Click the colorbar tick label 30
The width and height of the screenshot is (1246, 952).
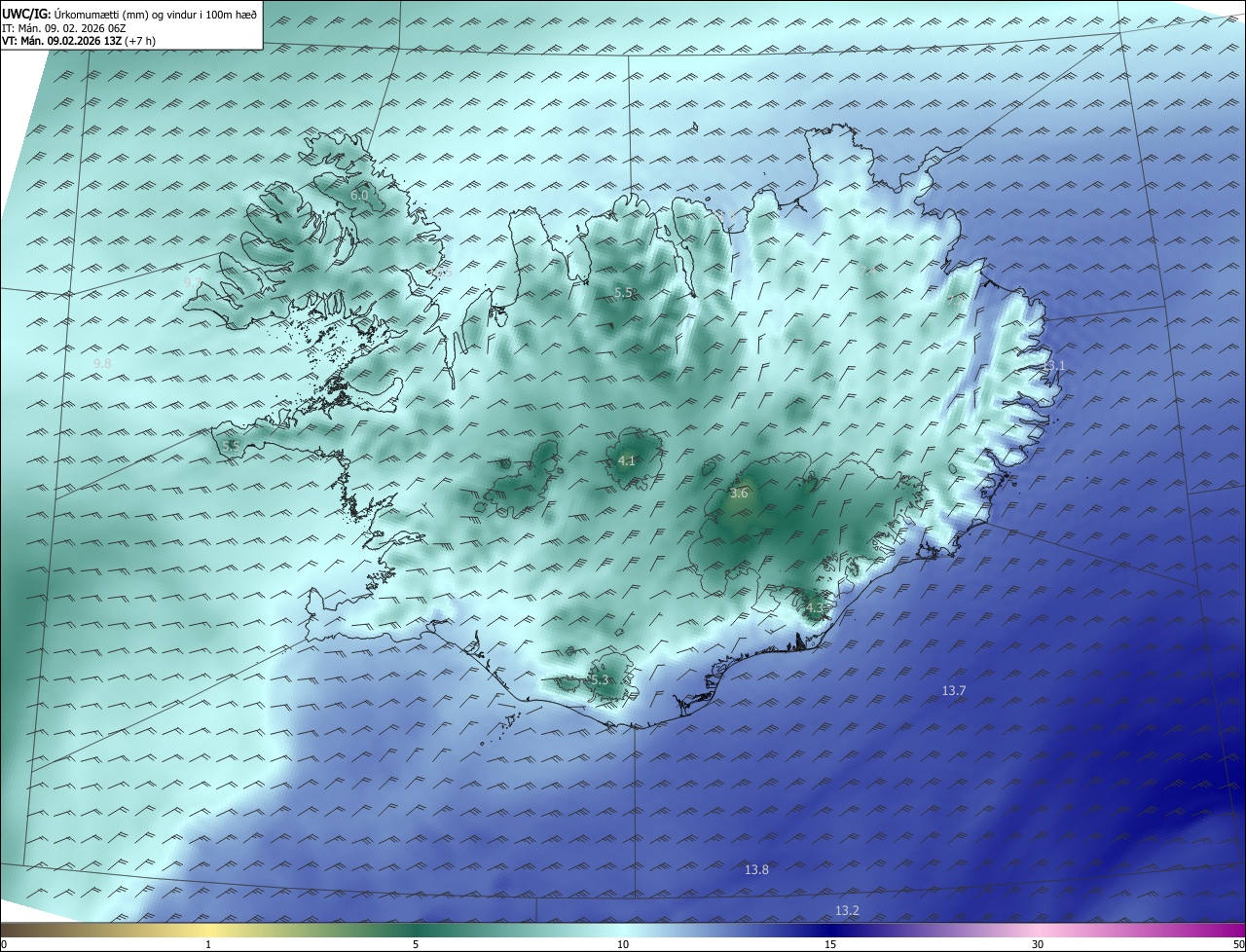tap(1038, 944)
